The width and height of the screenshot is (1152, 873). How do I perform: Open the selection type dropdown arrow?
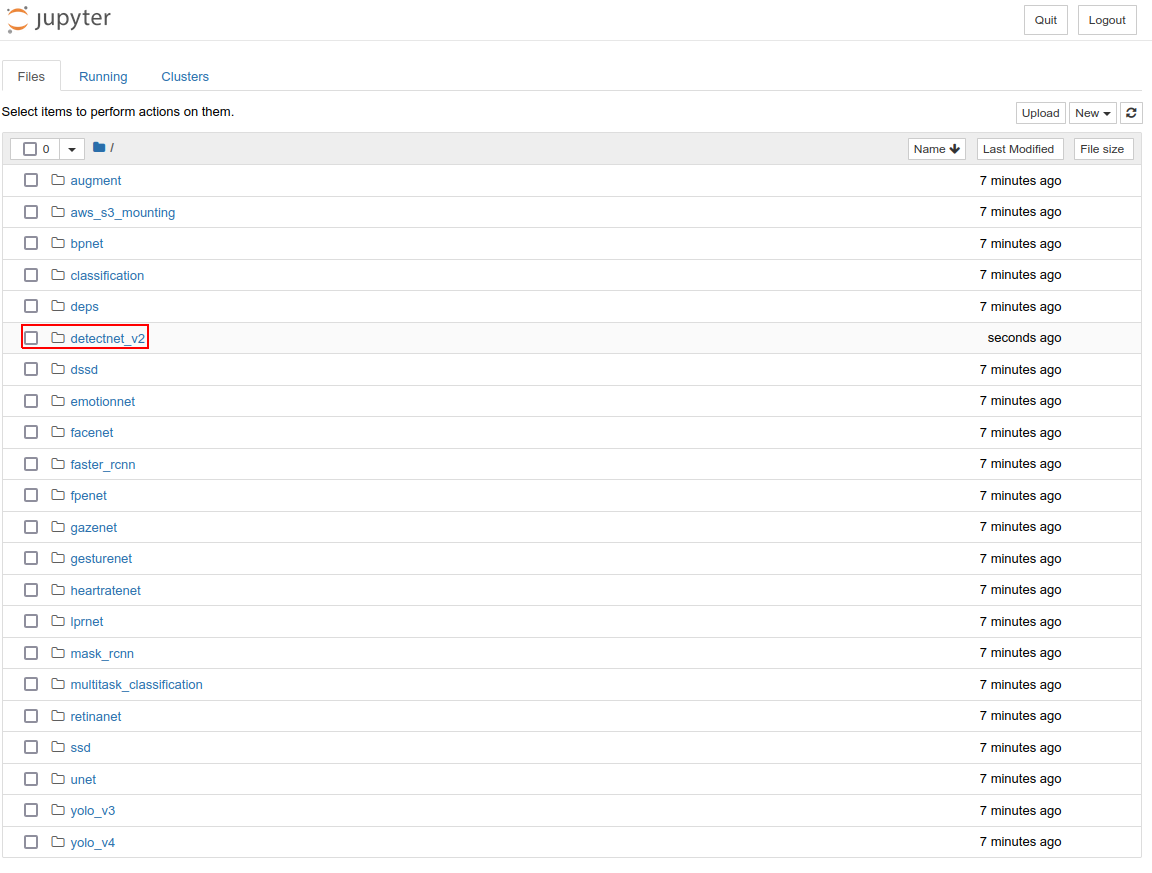coord(72,149)
